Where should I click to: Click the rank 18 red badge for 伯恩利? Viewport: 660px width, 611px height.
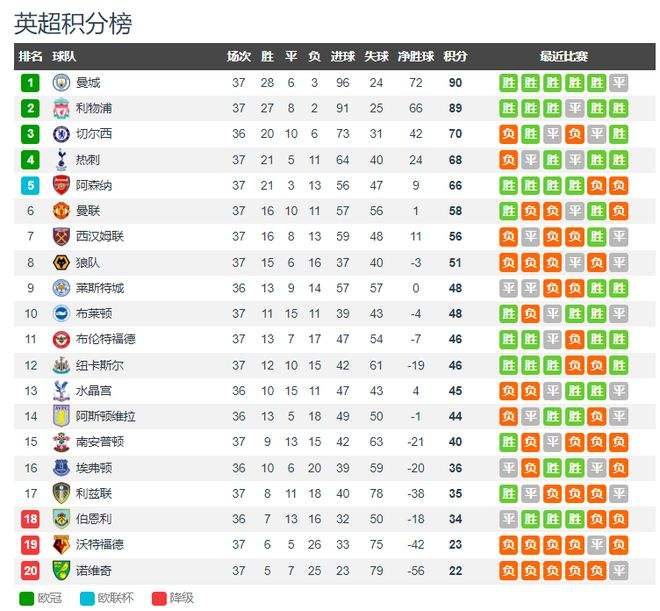[30, 519]
